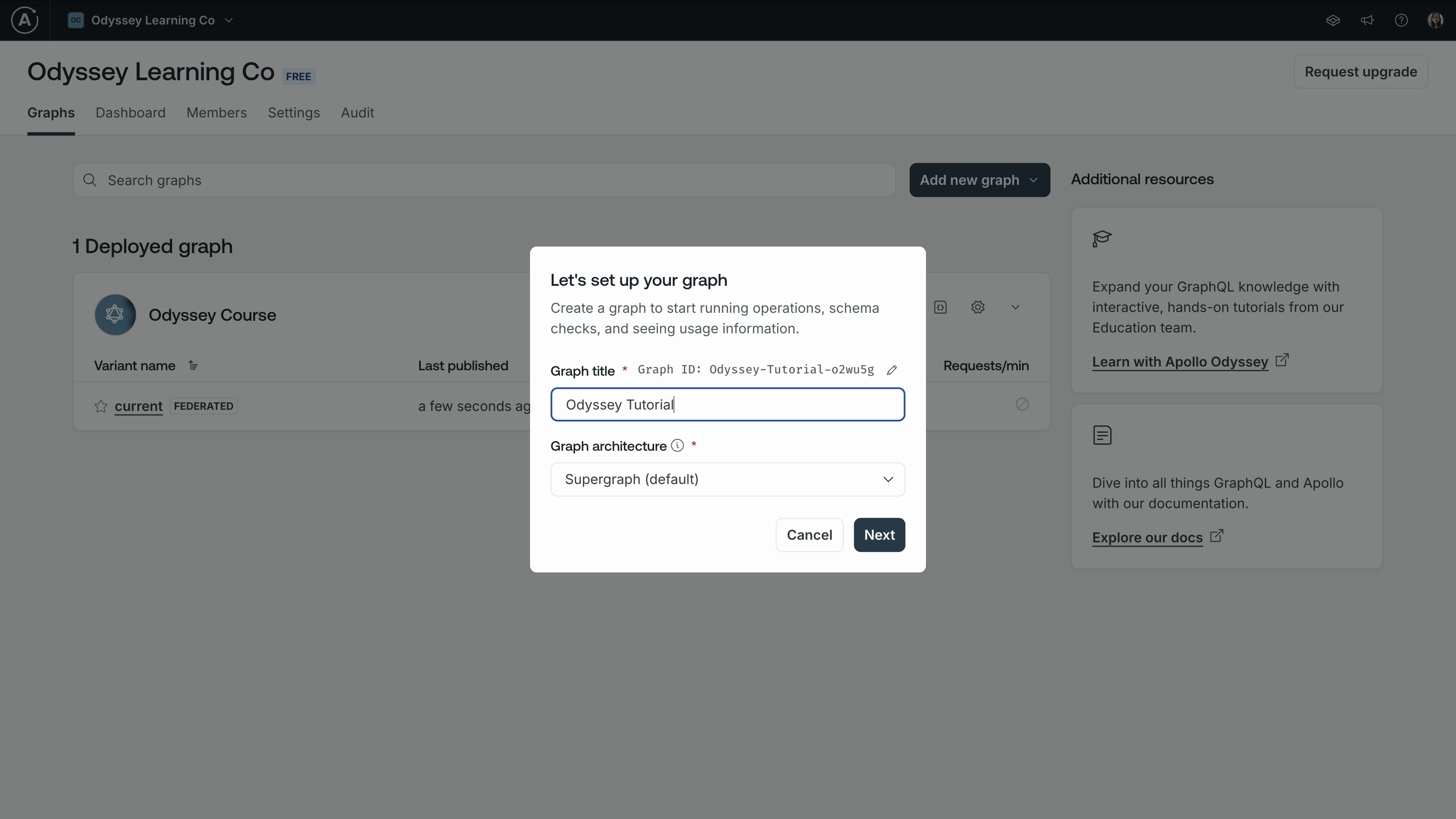The image size is (1456, 819).
Task: Click the pencil icon to edit Graph ID
Action: 892,370
